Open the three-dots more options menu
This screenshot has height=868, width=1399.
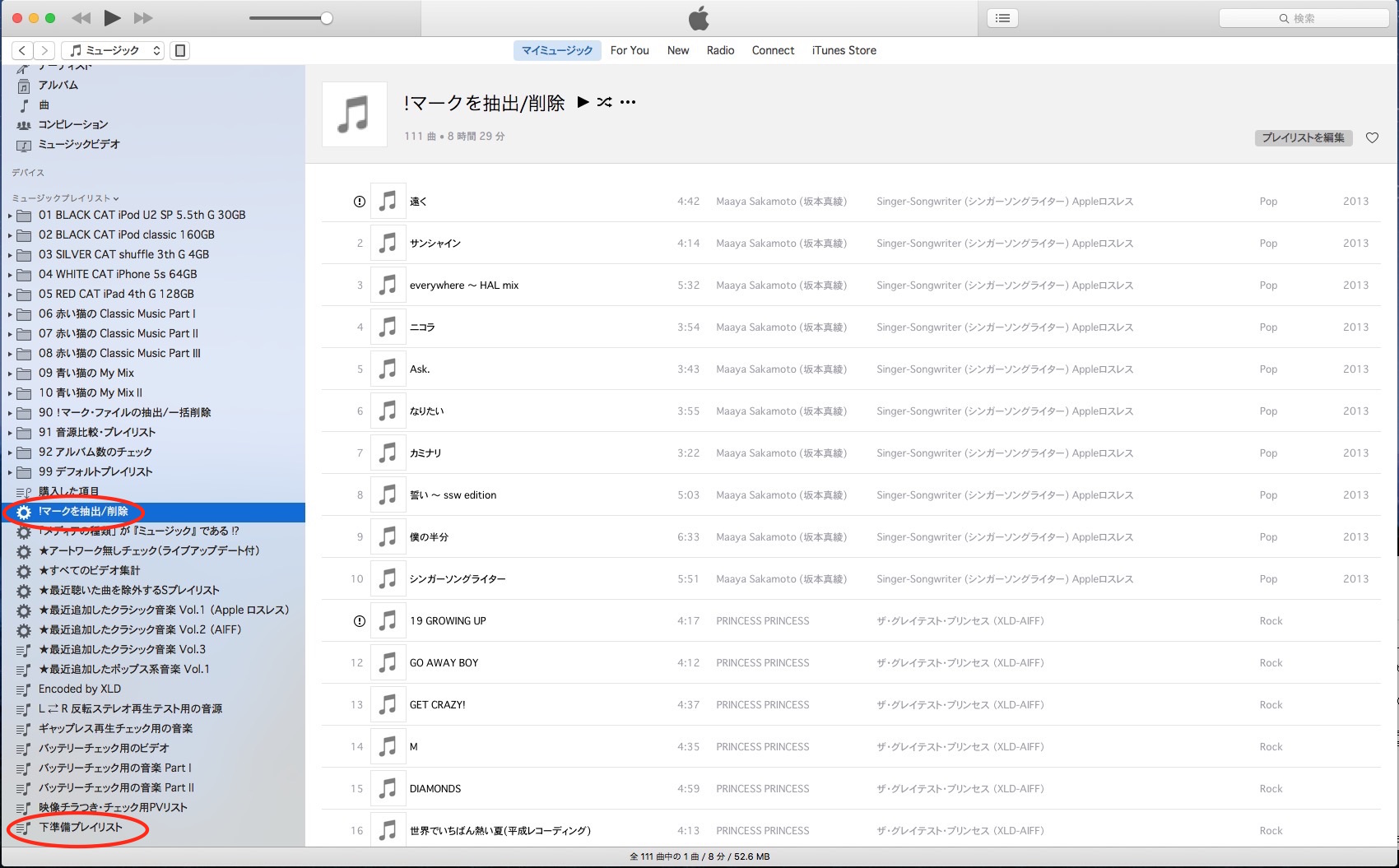628,102
